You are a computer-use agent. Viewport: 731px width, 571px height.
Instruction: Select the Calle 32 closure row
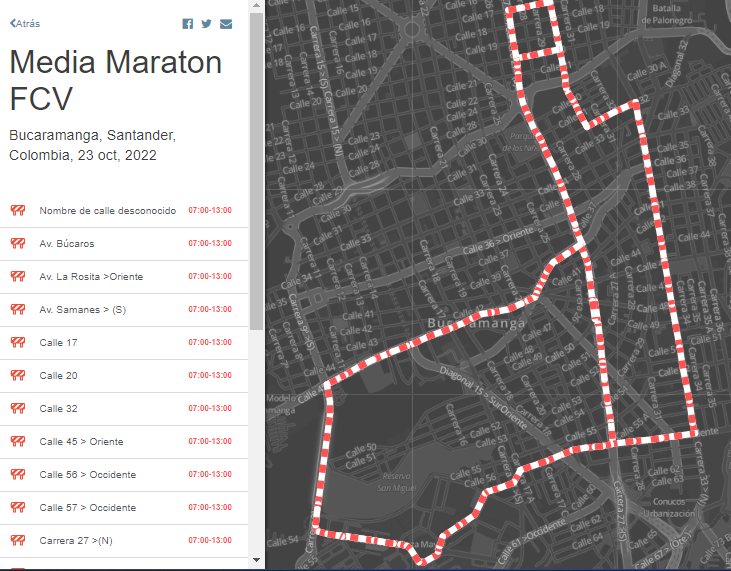(124, 409)
